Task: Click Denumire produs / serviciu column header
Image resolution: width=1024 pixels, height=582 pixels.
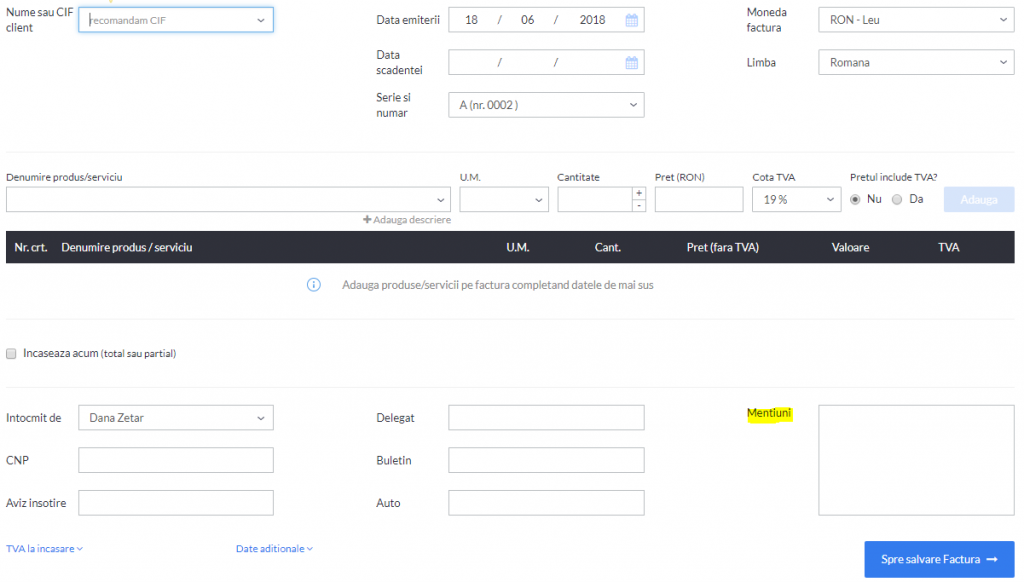Action: [x=127, y=248]
